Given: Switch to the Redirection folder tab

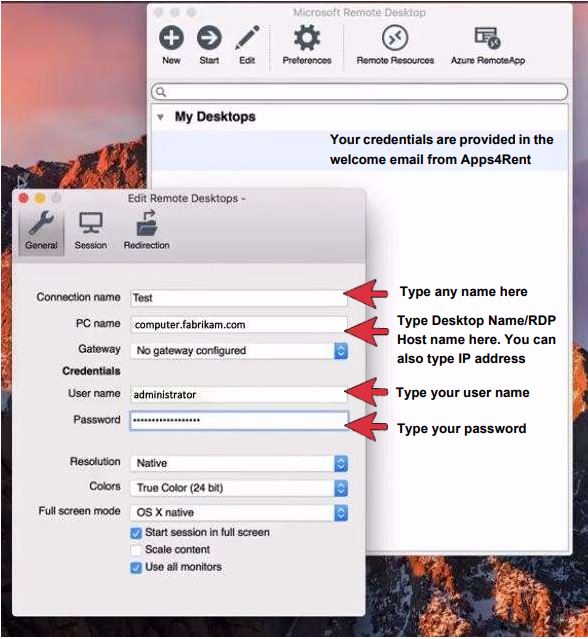Looking at the screenshot, I should pos(146,231).
